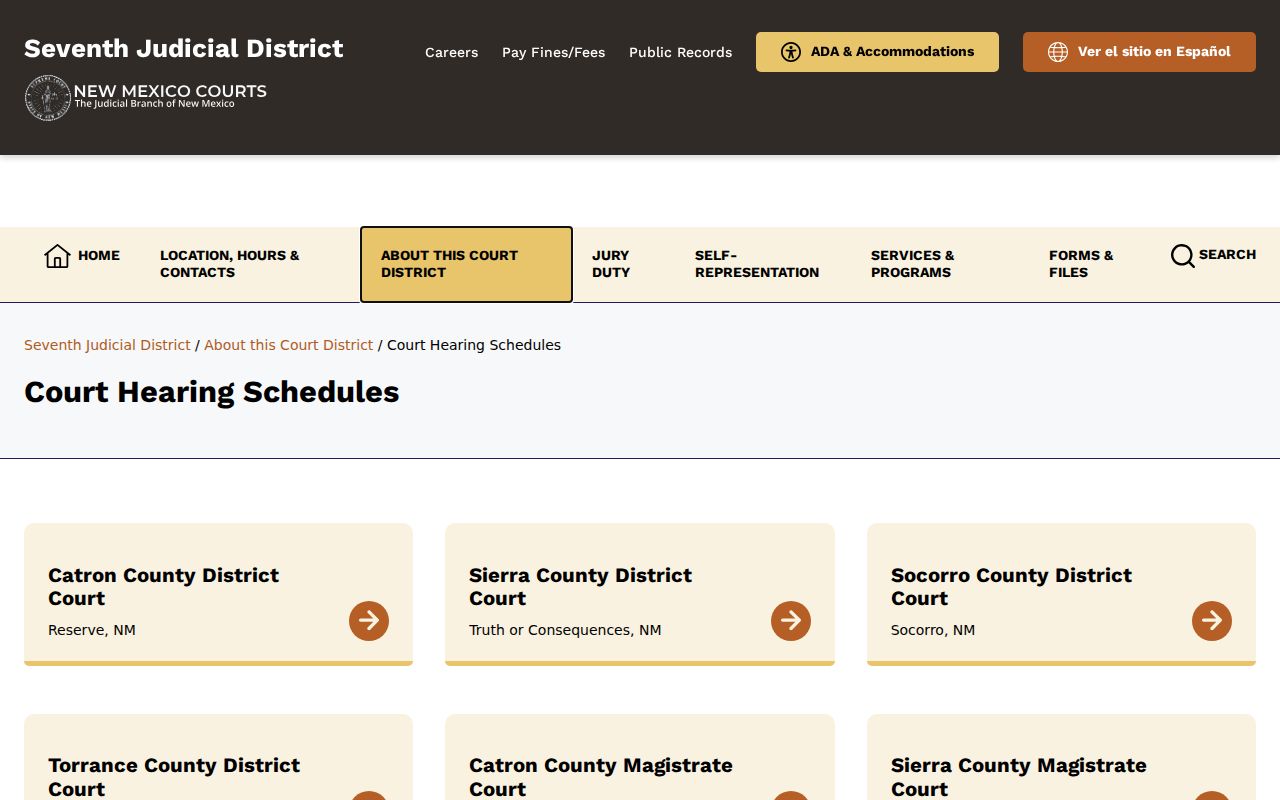Click the accessibility person icon

(x=791, y=52)
